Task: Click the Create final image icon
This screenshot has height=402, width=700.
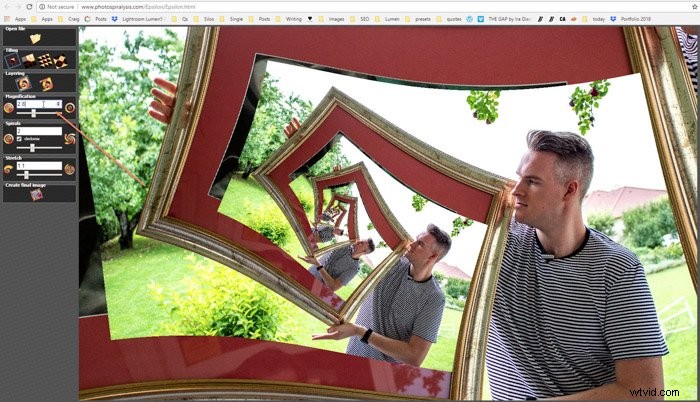Action: click(37, 194)
